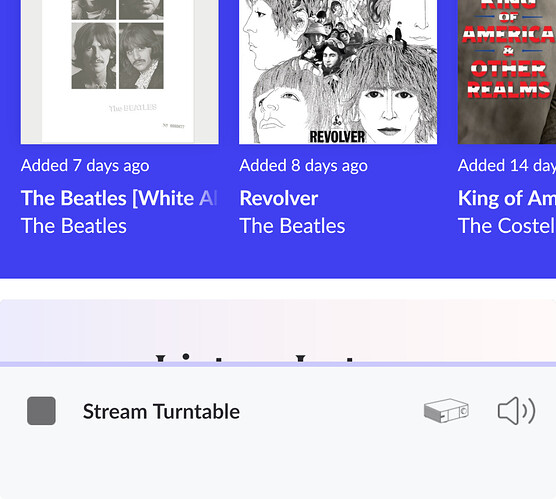The image size is (556, 499).
Task: Click the REVOLVER text on the cover
Action: pyautogui.click(x=337, y=137)
